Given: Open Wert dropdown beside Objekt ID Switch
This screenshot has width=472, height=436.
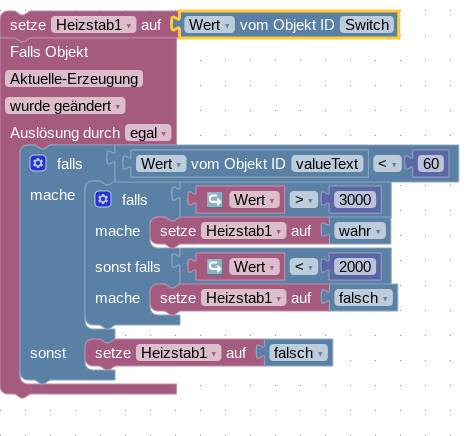Looking at the screenshot, I should (x=209, y=25).
